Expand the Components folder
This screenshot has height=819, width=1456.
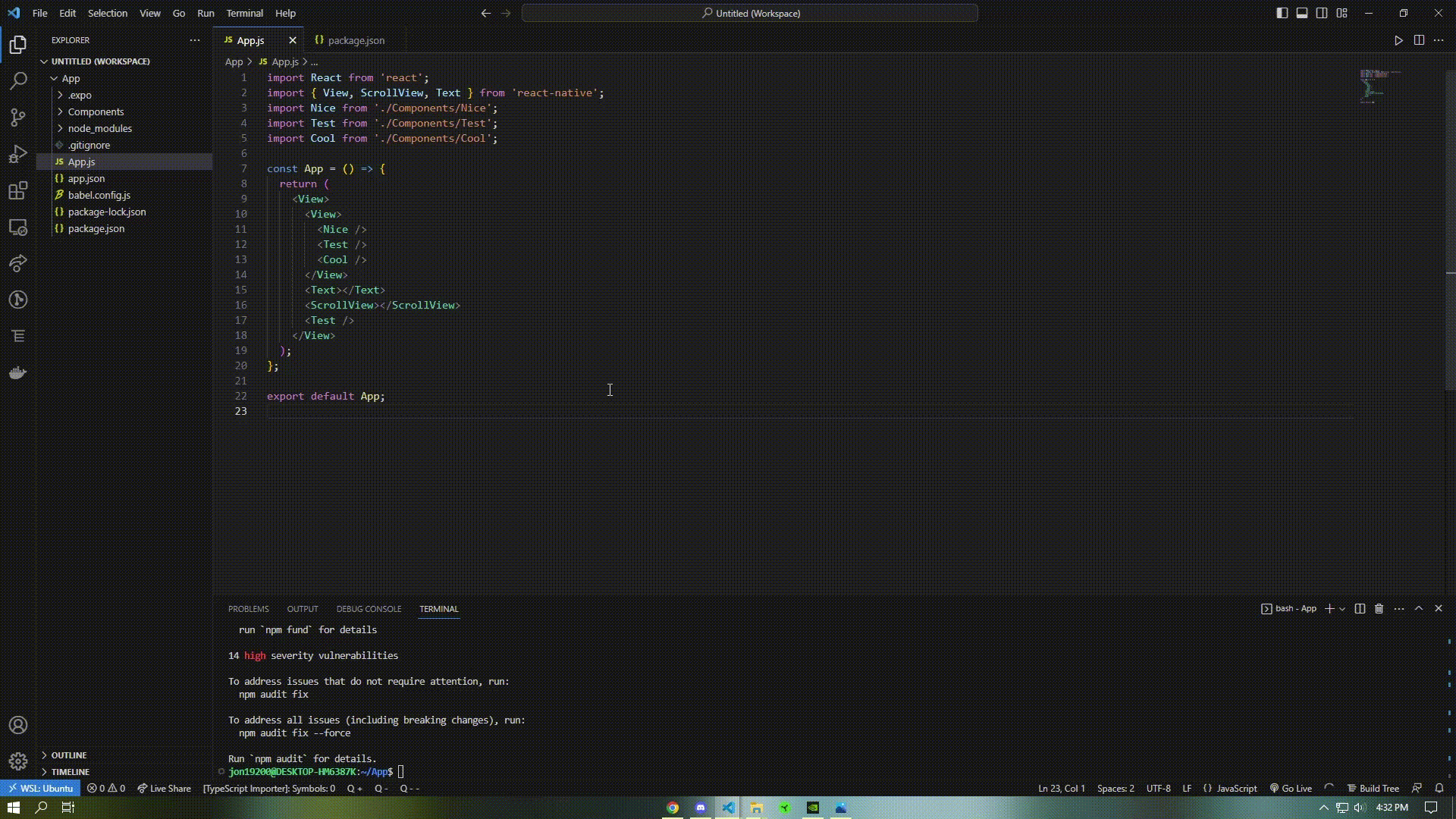point(96,111)
